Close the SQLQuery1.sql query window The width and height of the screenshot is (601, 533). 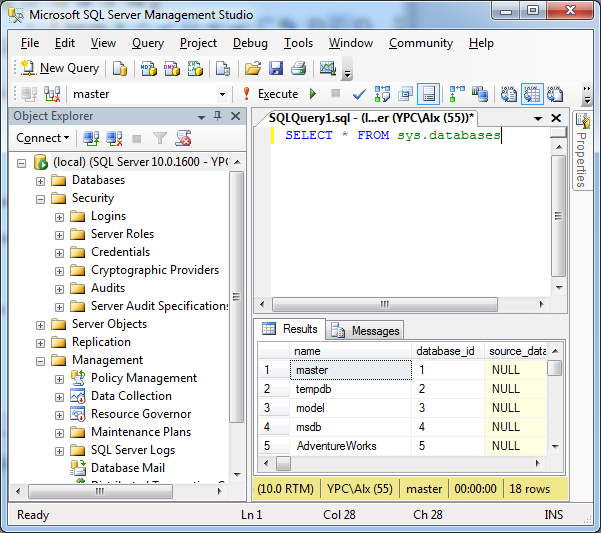[x=556, y=118]
